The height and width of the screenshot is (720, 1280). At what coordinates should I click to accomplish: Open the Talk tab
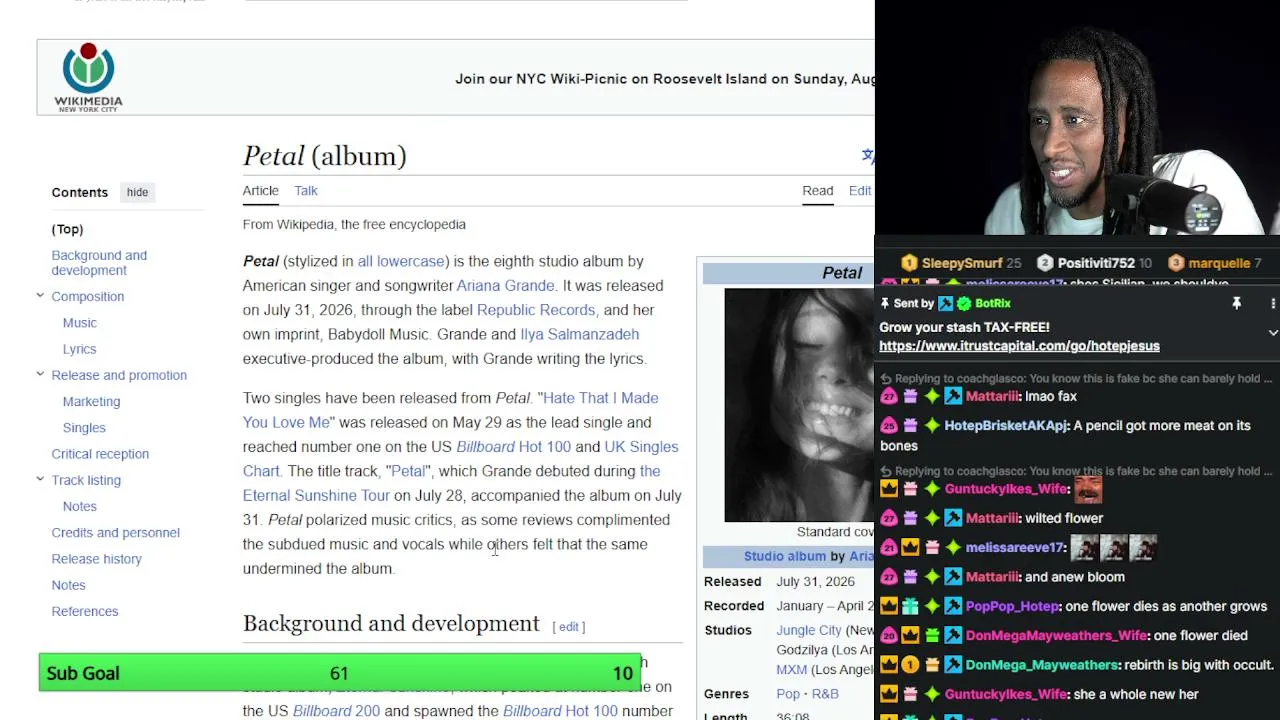(306, 191)
